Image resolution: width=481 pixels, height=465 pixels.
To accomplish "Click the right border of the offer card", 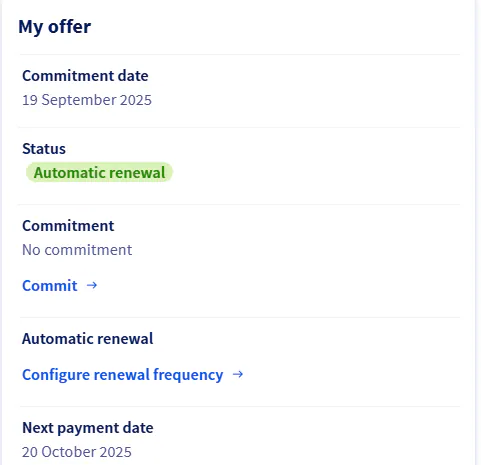I will pos(476,232).
